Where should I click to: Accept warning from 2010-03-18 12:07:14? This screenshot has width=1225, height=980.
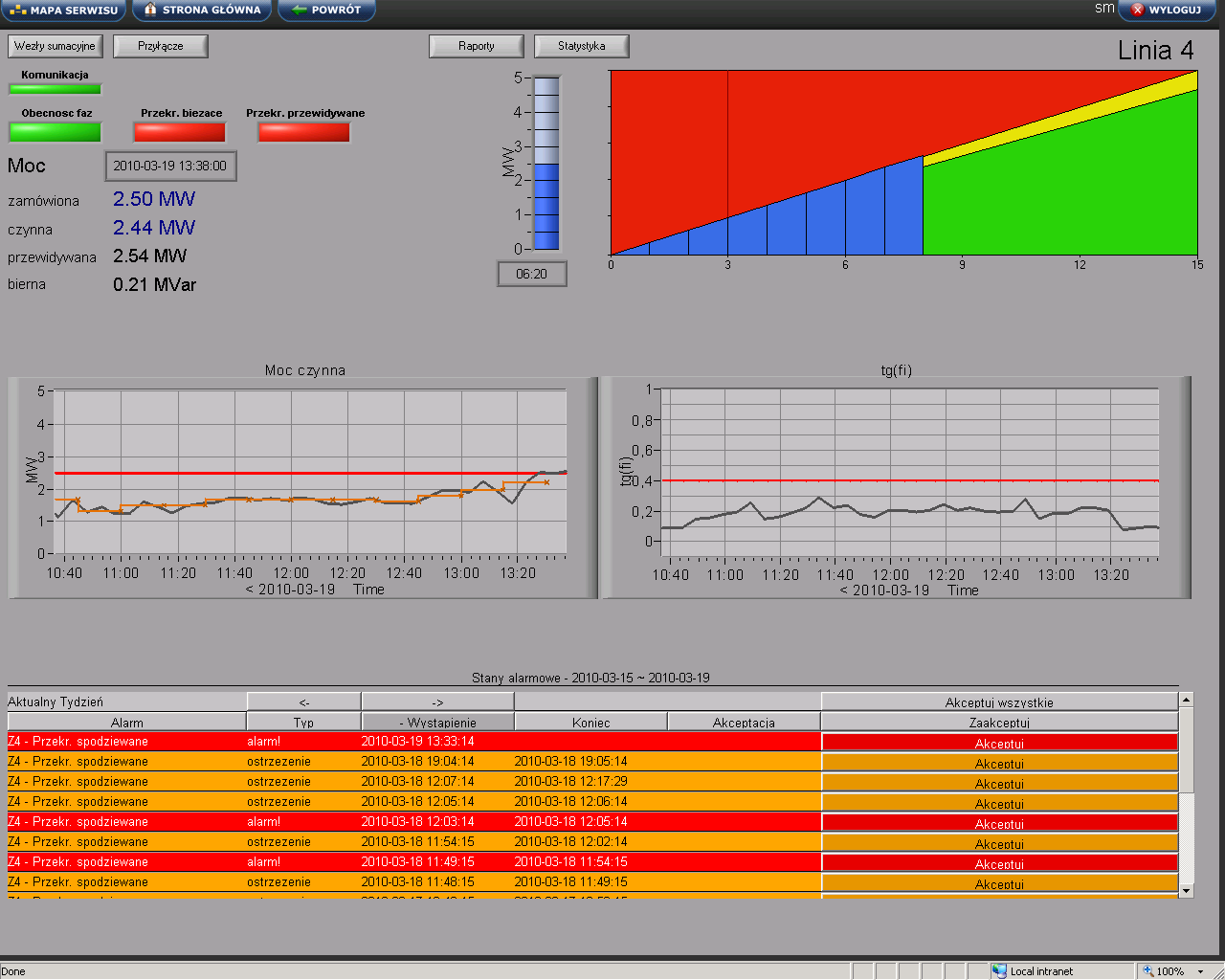(x=999, y=783)
